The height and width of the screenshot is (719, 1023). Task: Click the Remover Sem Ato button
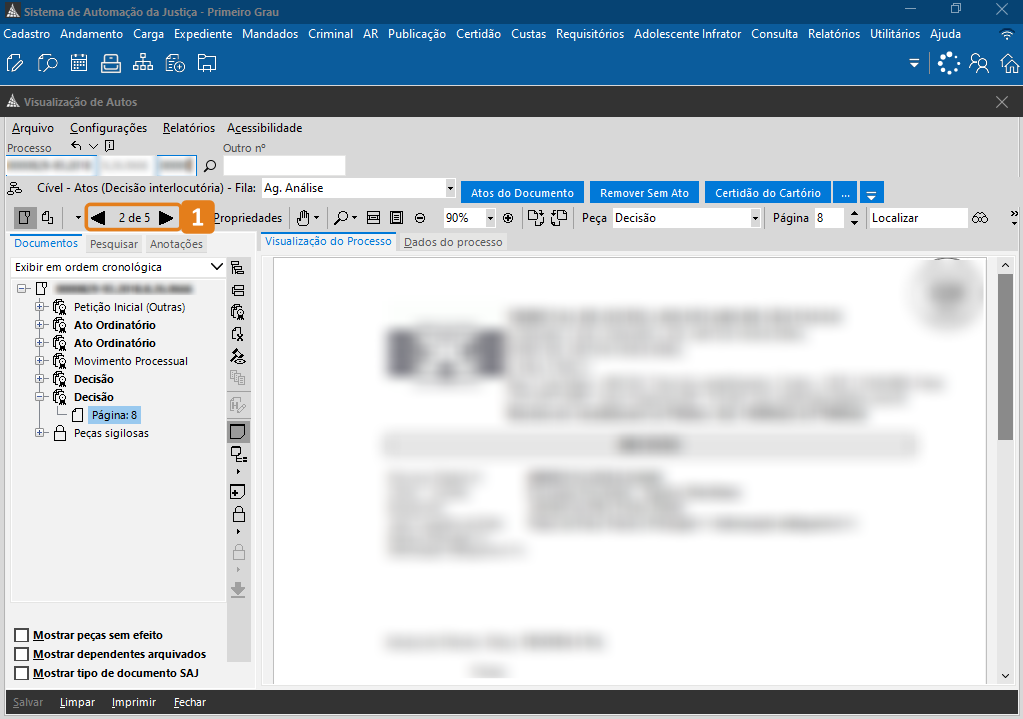645,192
